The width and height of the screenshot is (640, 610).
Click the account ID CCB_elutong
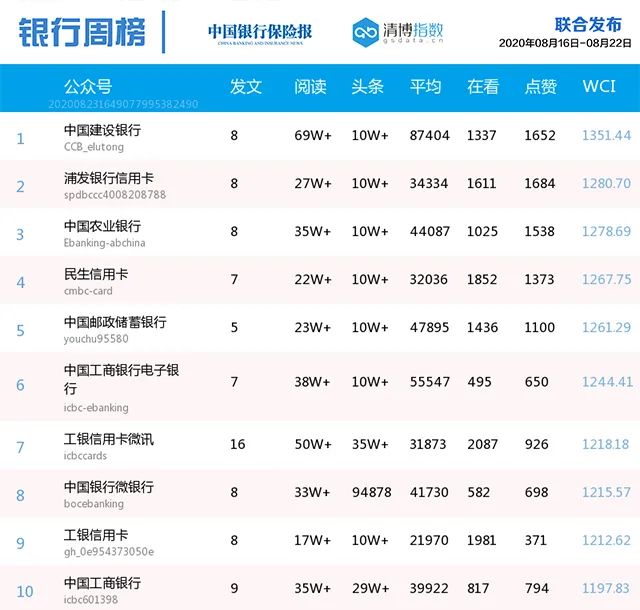(94, 147)
